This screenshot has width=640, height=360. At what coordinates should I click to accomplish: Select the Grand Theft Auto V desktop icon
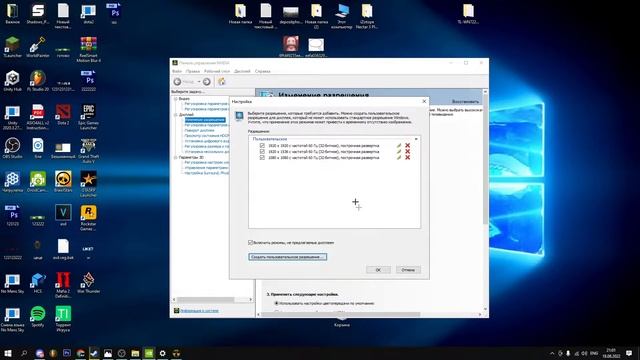point(89,151)
